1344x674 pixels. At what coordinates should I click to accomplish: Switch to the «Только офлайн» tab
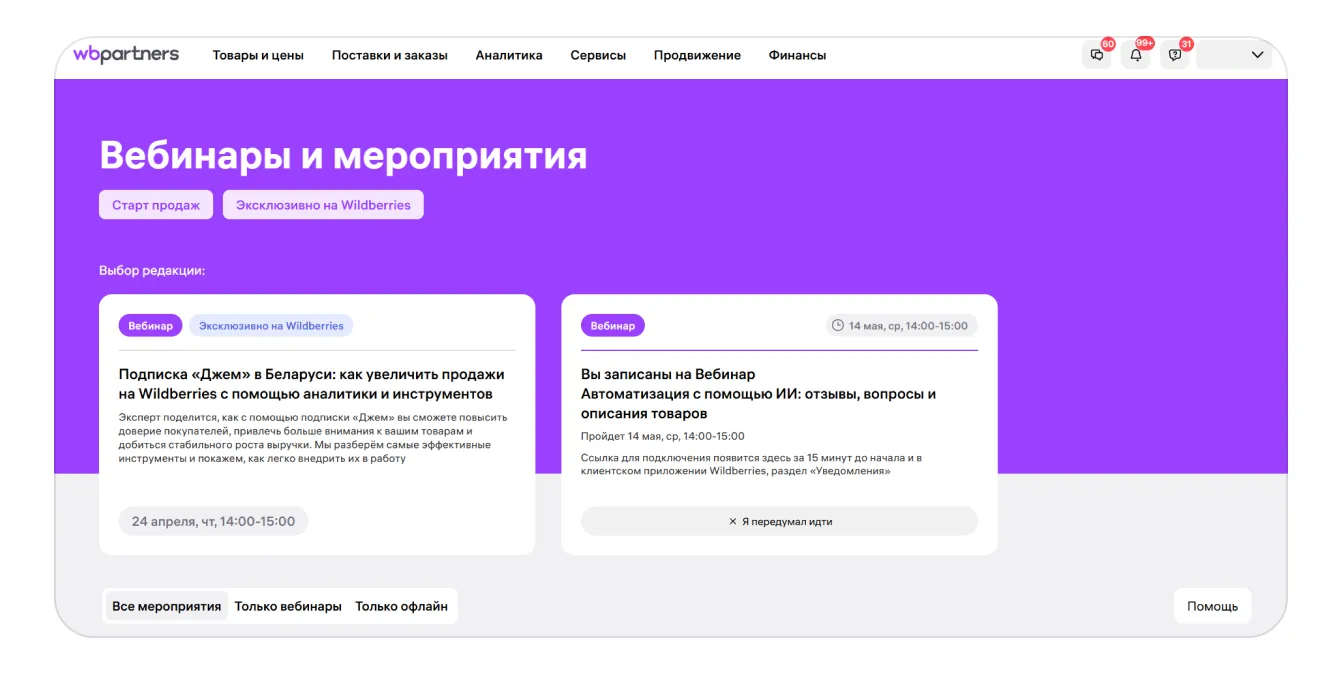(x=401, y=606)
